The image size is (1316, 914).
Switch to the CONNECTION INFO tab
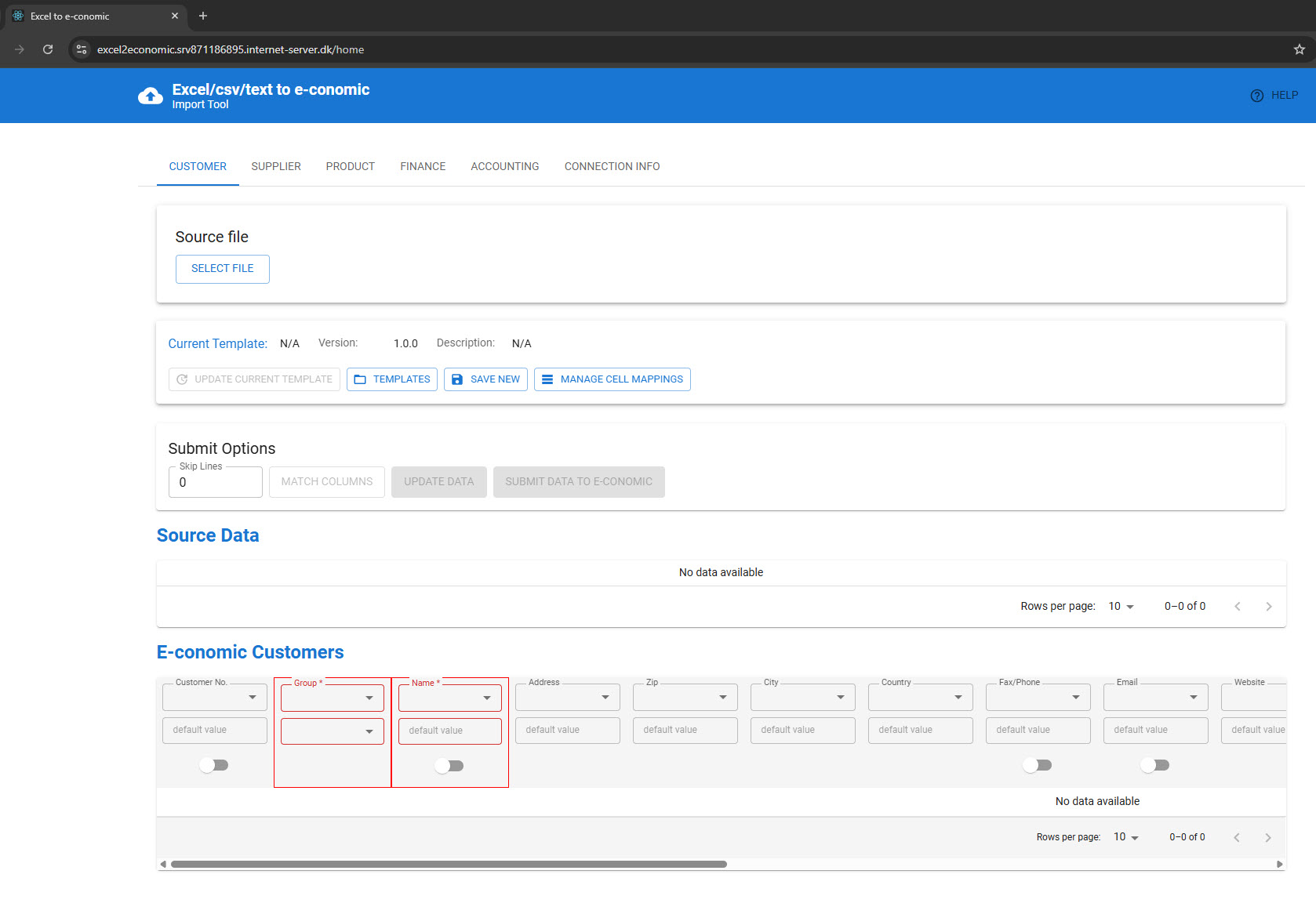click(x=613, y=166)
